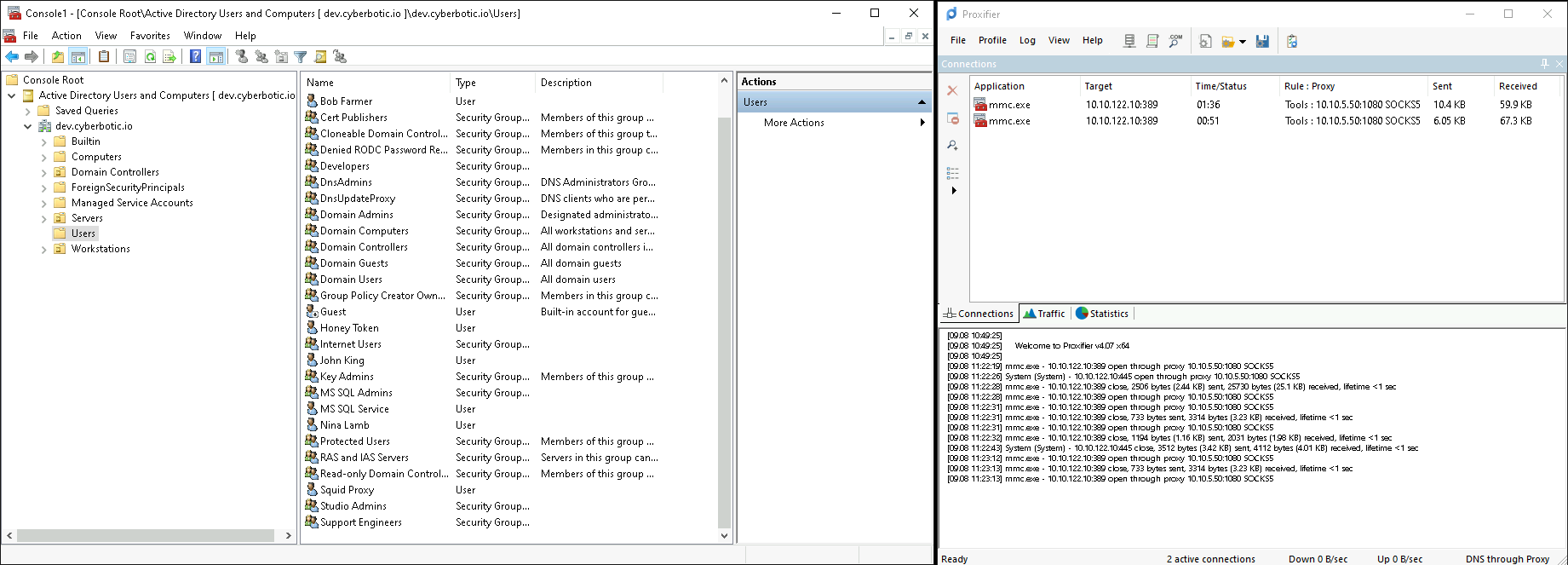Toggle Show/Hide Console Tree toolbar button
The image size is (1568, 565).
point(78,57)
